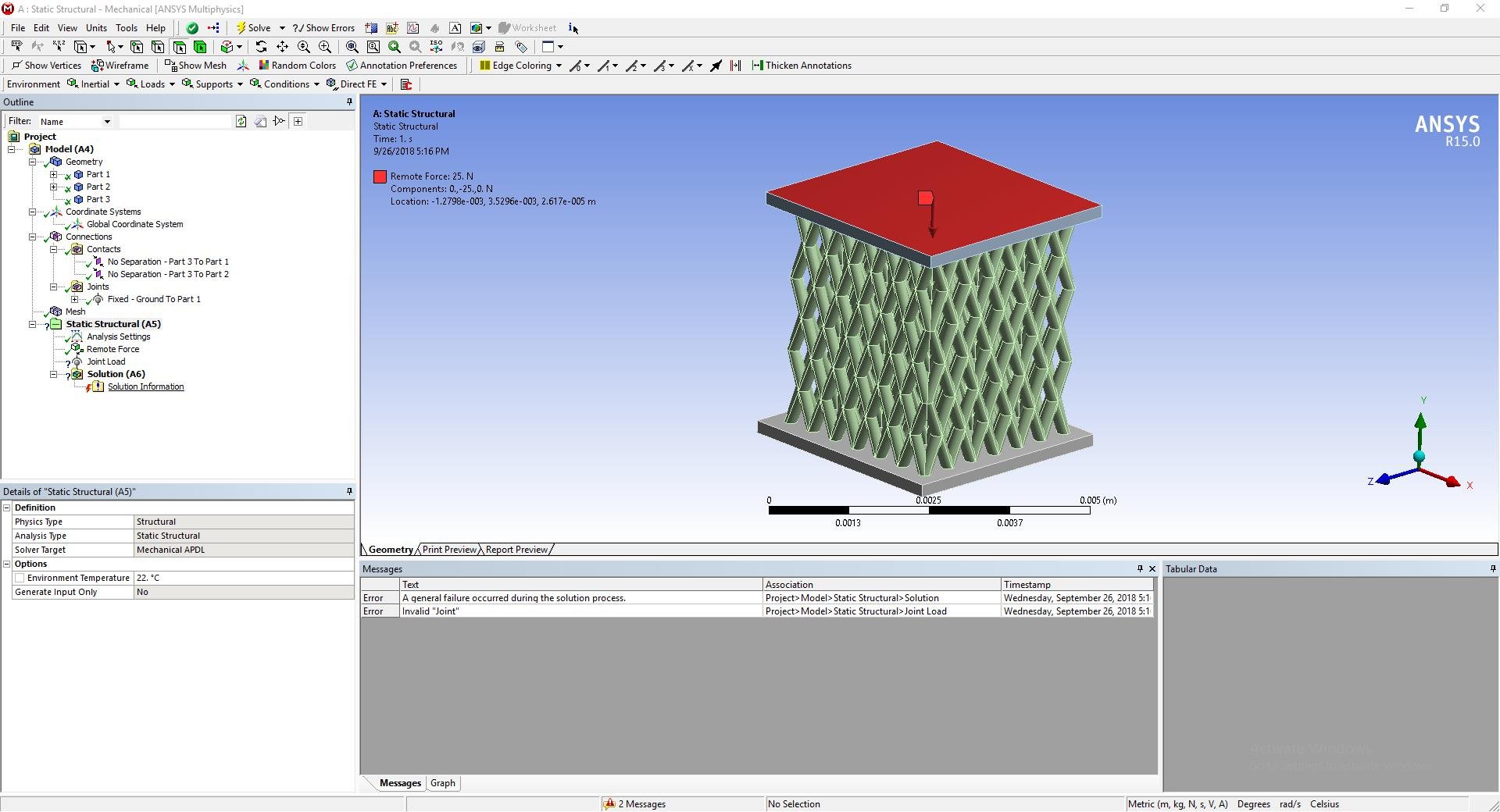
Task: Click the report icon after Direct FE
Action: click(x=406, y=84)
